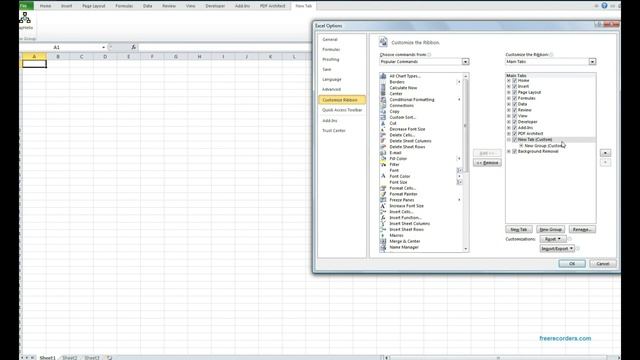
Task: Click the All Chart Types command icon
Action: 383,76
